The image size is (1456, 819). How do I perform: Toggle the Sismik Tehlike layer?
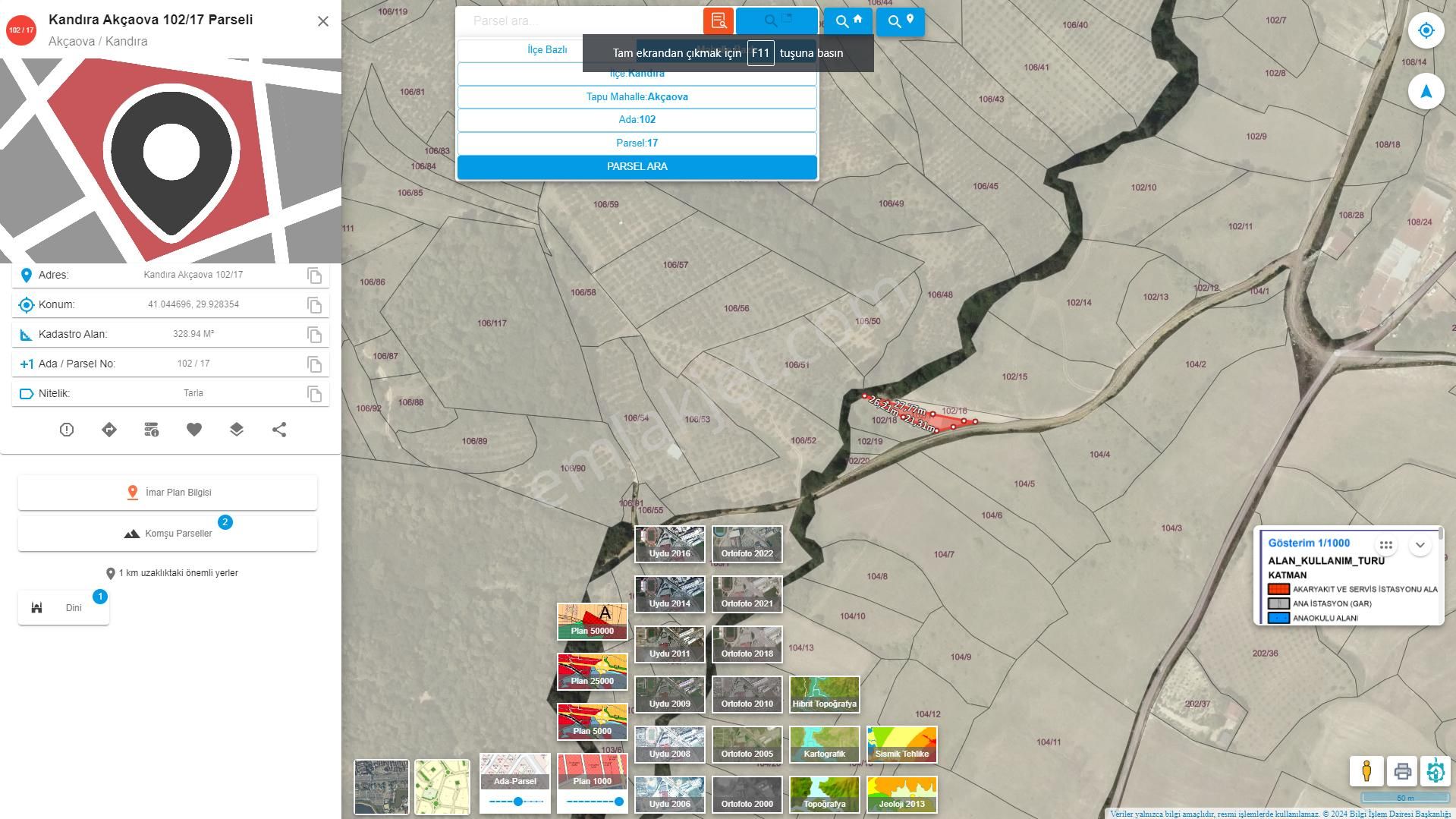click(902, 745)
